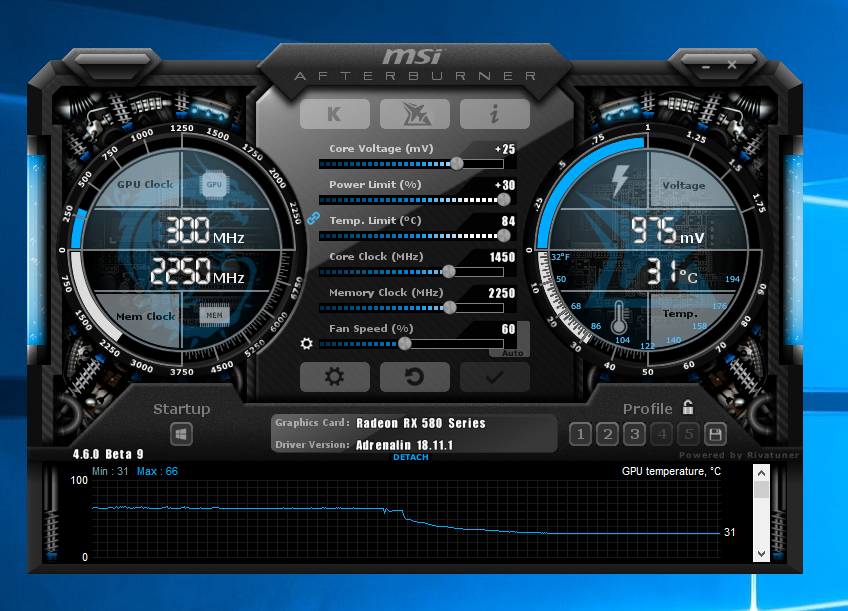Viewport: 848px width, 611px height.
Task: Click the monitor graph scrollbar up arrow
Action: coord(761,474)
